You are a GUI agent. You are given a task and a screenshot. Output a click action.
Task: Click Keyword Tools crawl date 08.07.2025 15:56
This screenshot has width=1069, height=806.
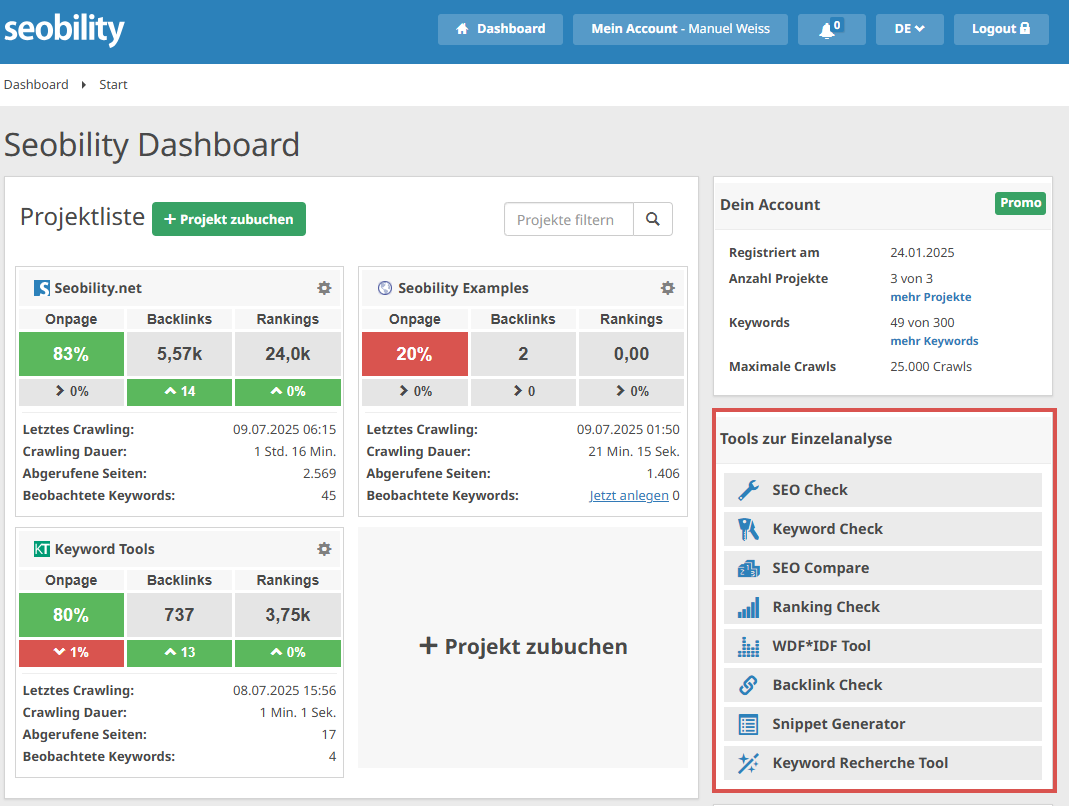pos(284,691)
